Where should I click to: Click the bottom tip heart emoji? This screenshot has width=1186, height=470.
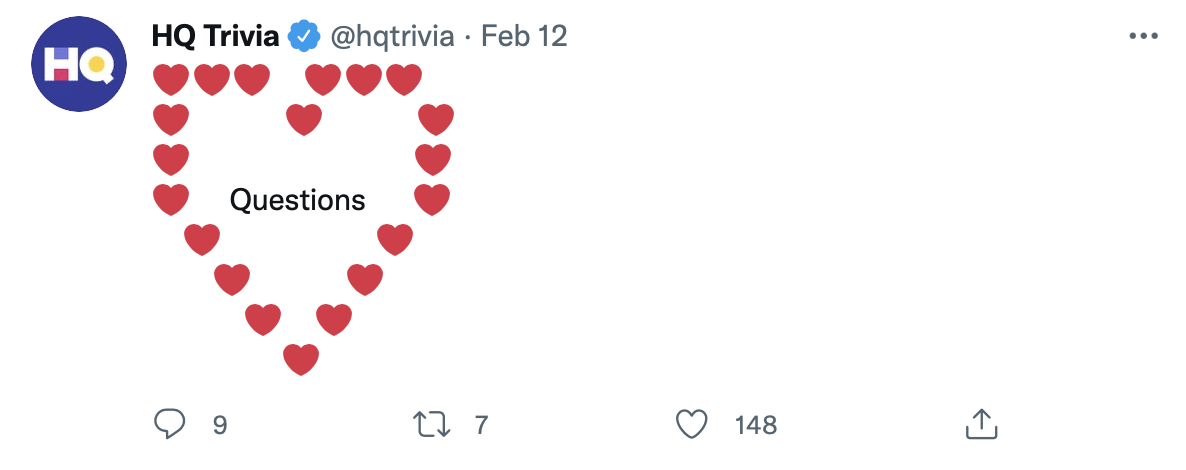click(x=301, y=359)
